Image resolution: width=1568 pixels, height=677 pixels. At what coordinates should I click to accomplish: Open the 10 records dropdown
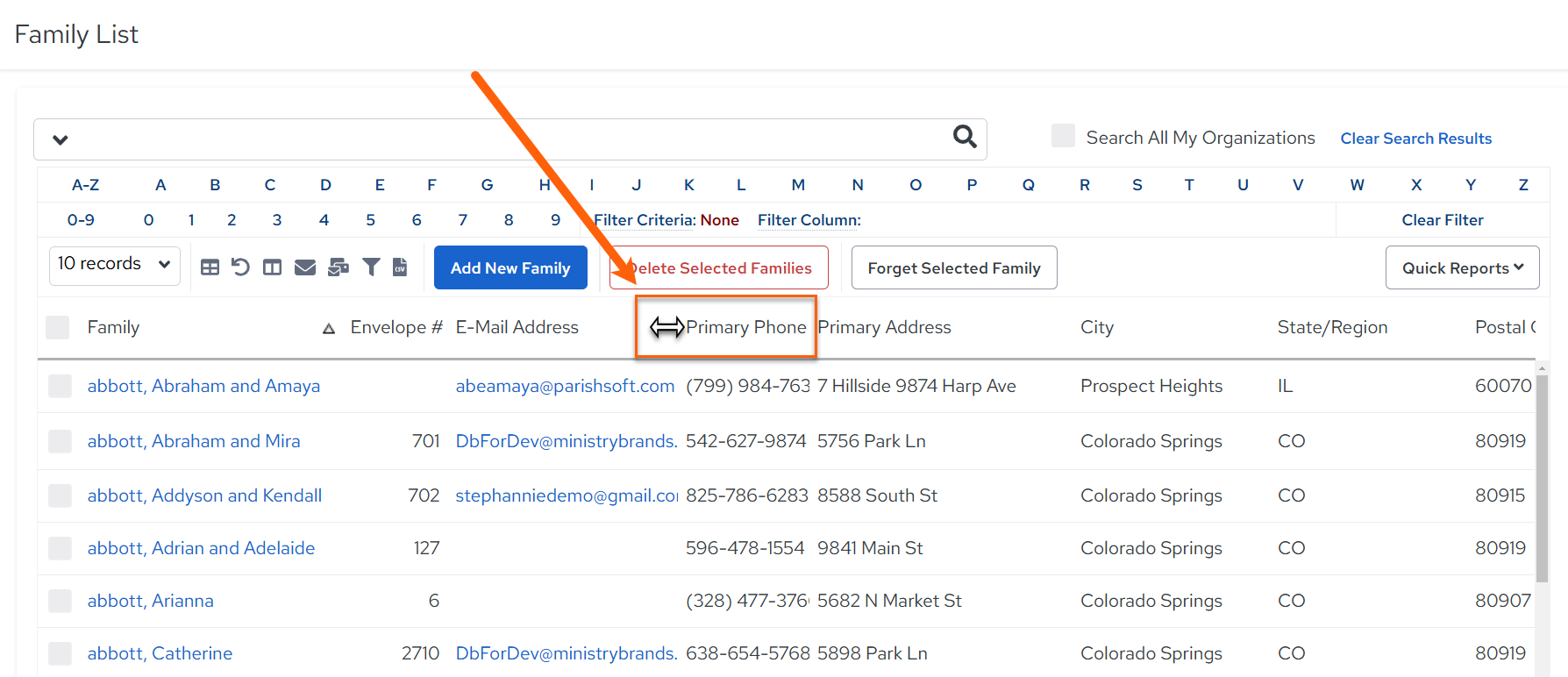click(115, 265)
